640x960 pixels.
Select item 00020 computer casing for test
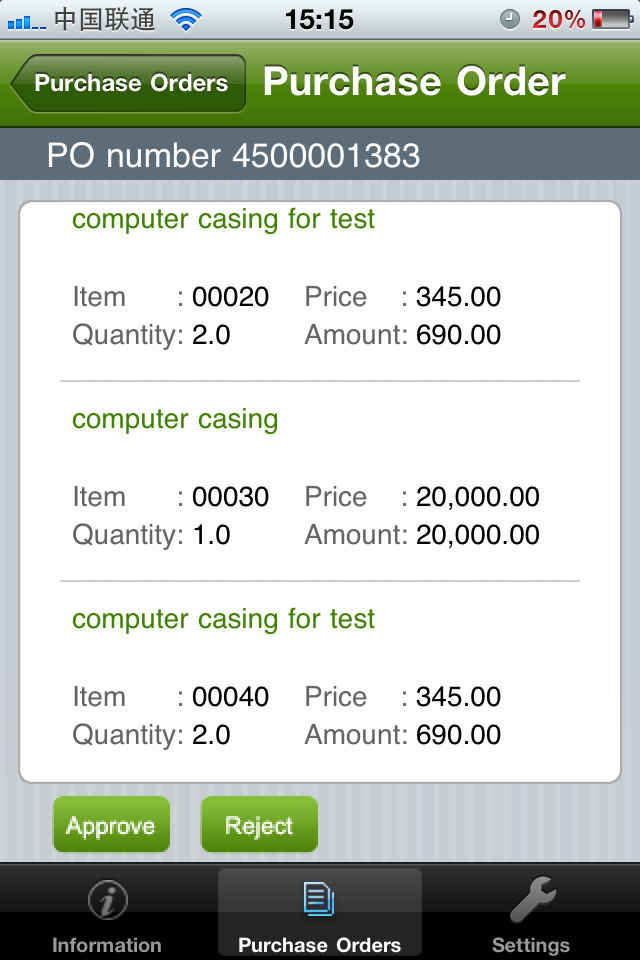pos(223,219)
